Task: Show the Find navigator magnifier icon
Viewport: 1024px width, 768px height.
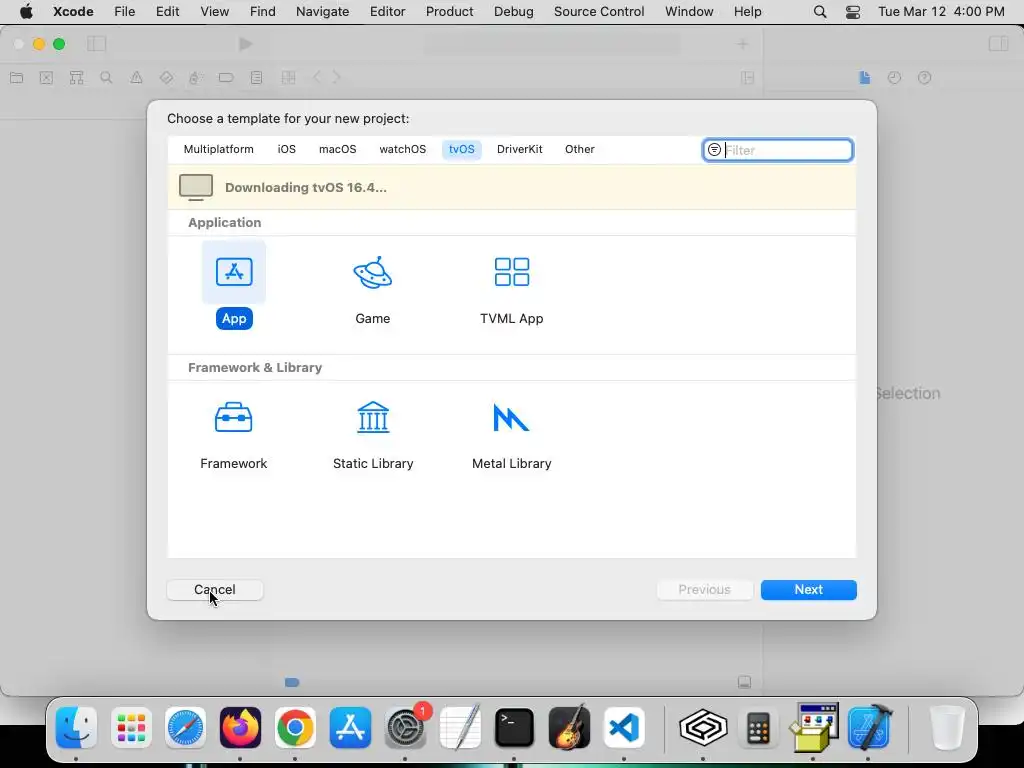Action: coord(106,78)
